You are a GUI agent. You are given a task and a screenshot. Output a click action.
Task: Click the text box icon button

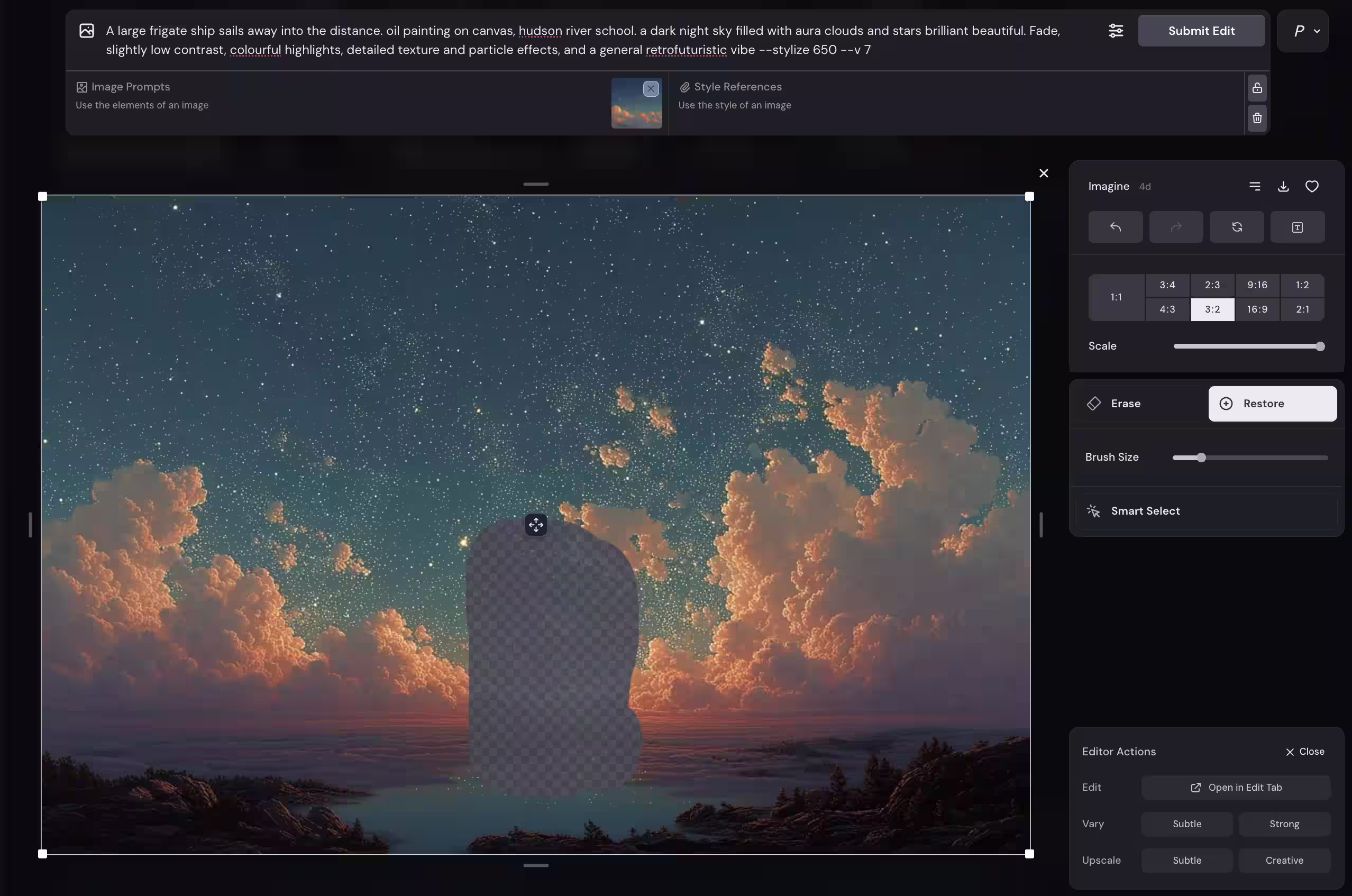pos(1297,227)
